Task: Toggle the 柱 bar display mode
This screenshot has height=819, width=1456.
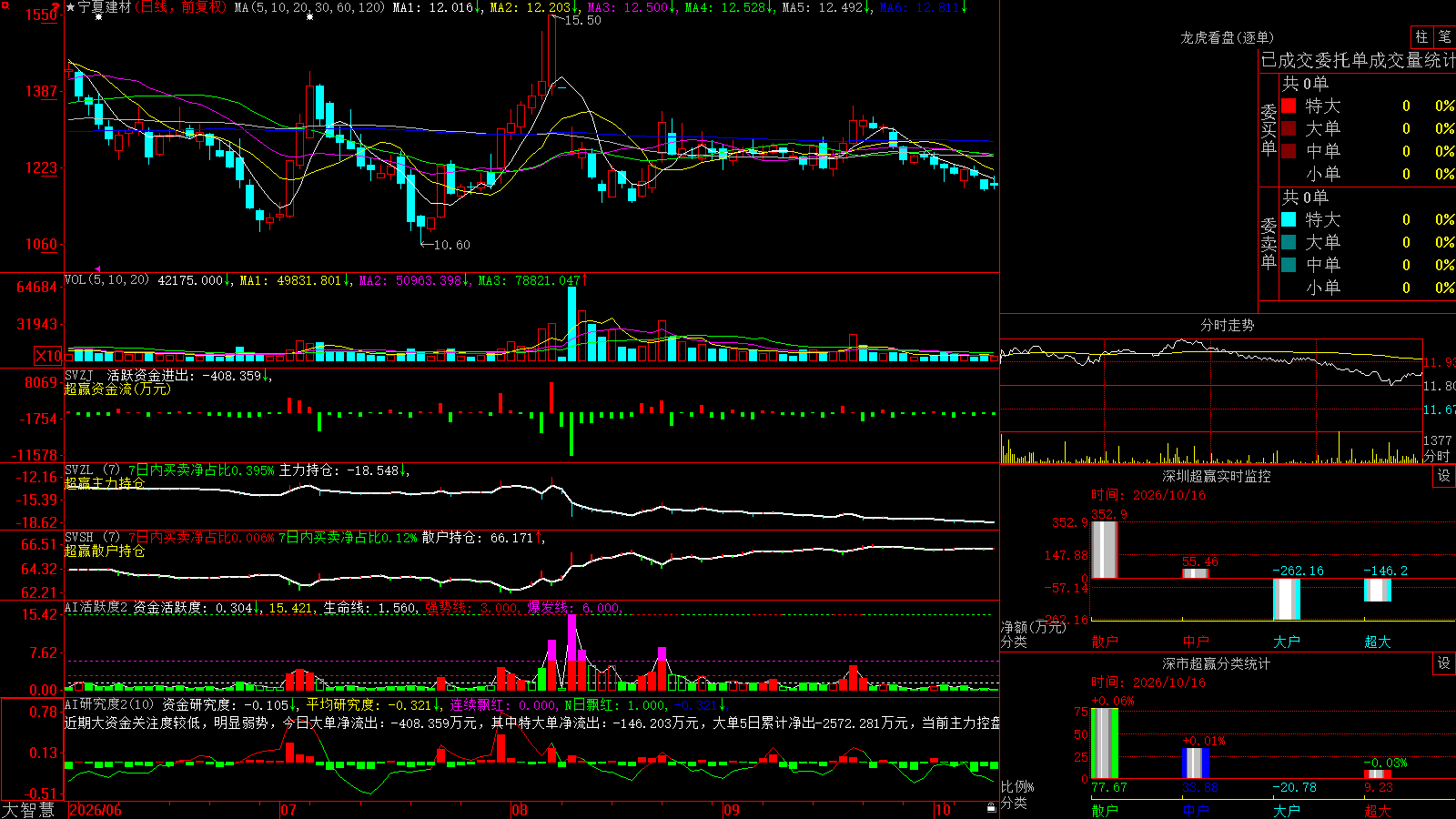Action: [x=1421, y=37]
